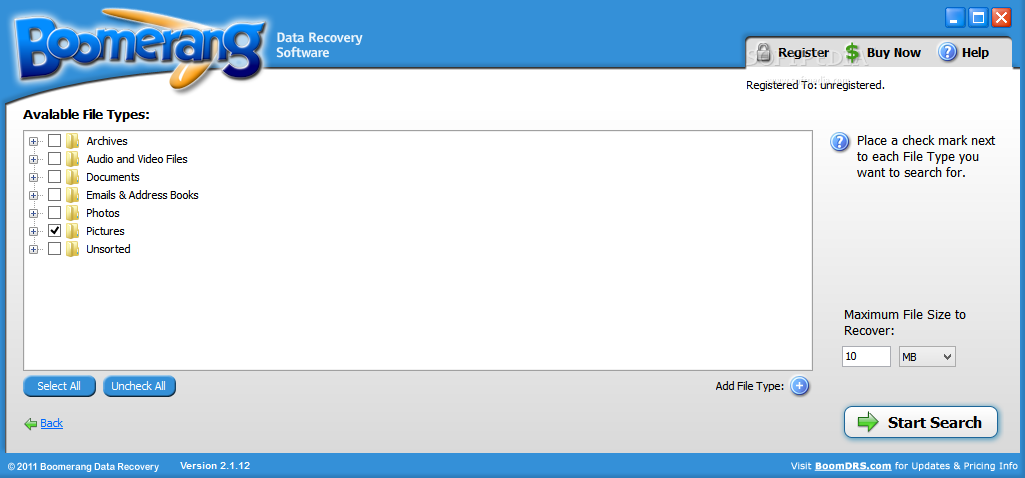Check the Archives checkbox
Screen dimensions: 1025x478
point(55,141)
